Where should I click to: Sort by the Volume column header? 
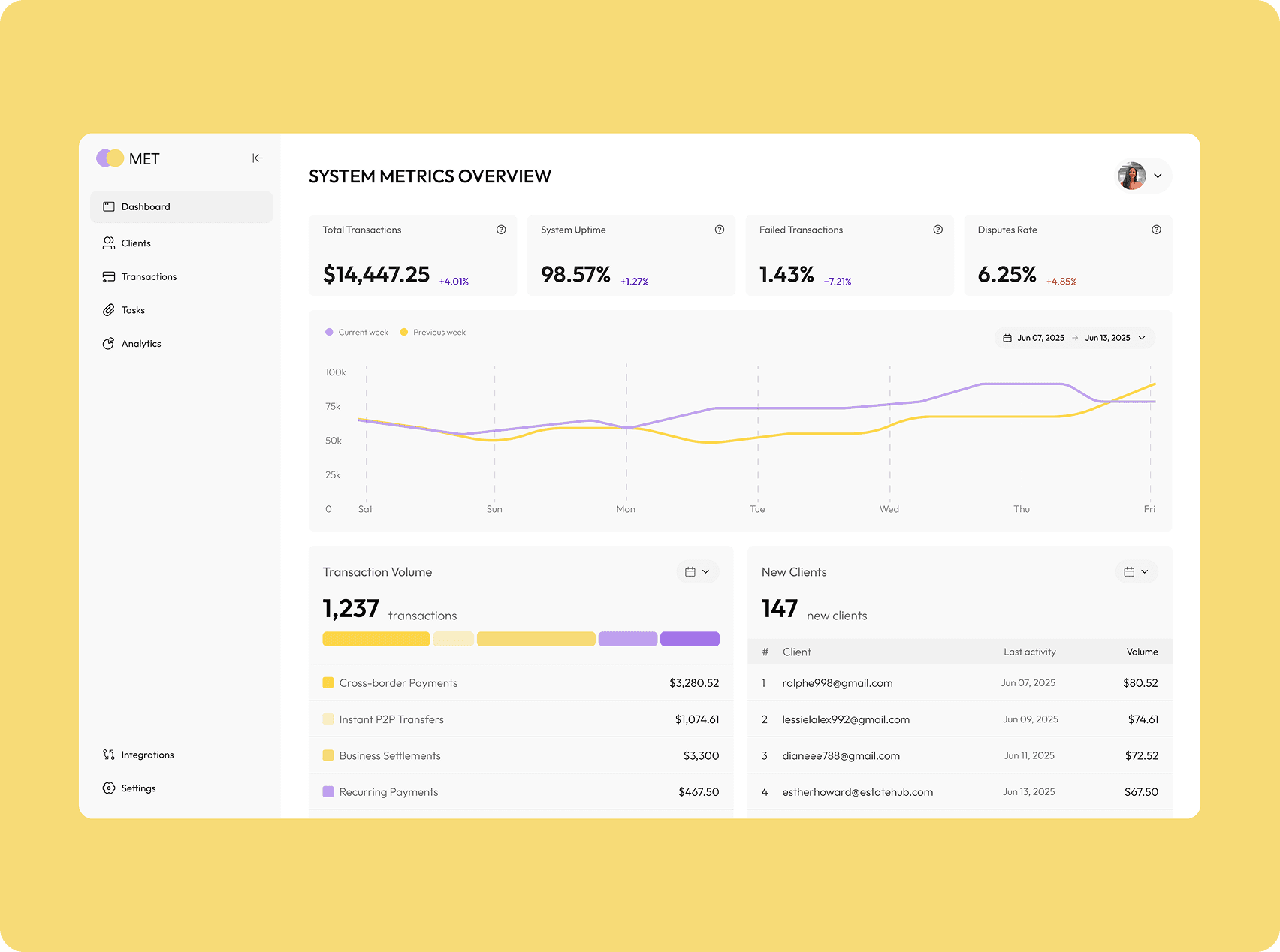click(x=1142, y=652)
